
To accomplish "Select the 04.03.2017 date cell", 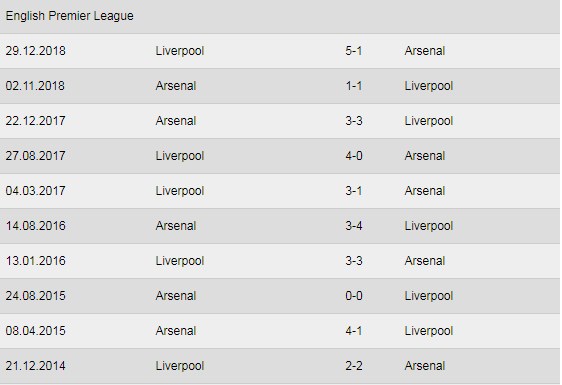I will coord(35,191).
